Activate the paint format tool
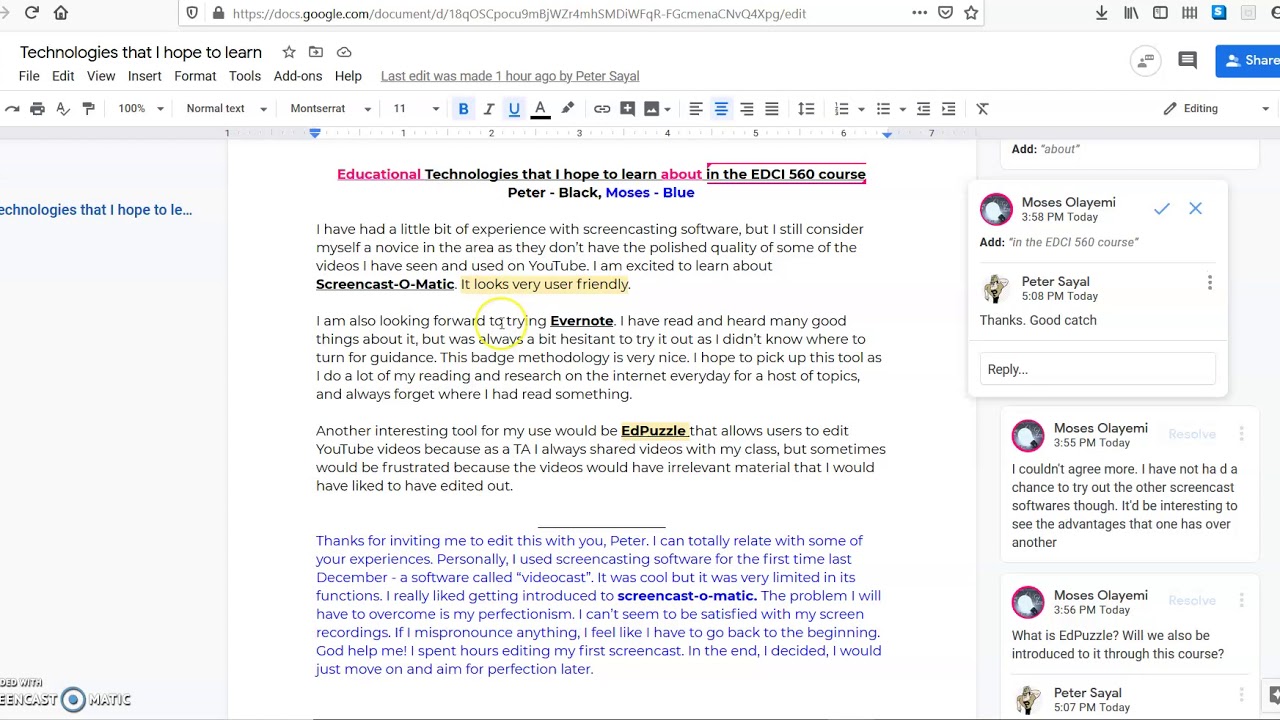Image resolution: width=1280 pixels, height=720 pixels. (89, 108)
